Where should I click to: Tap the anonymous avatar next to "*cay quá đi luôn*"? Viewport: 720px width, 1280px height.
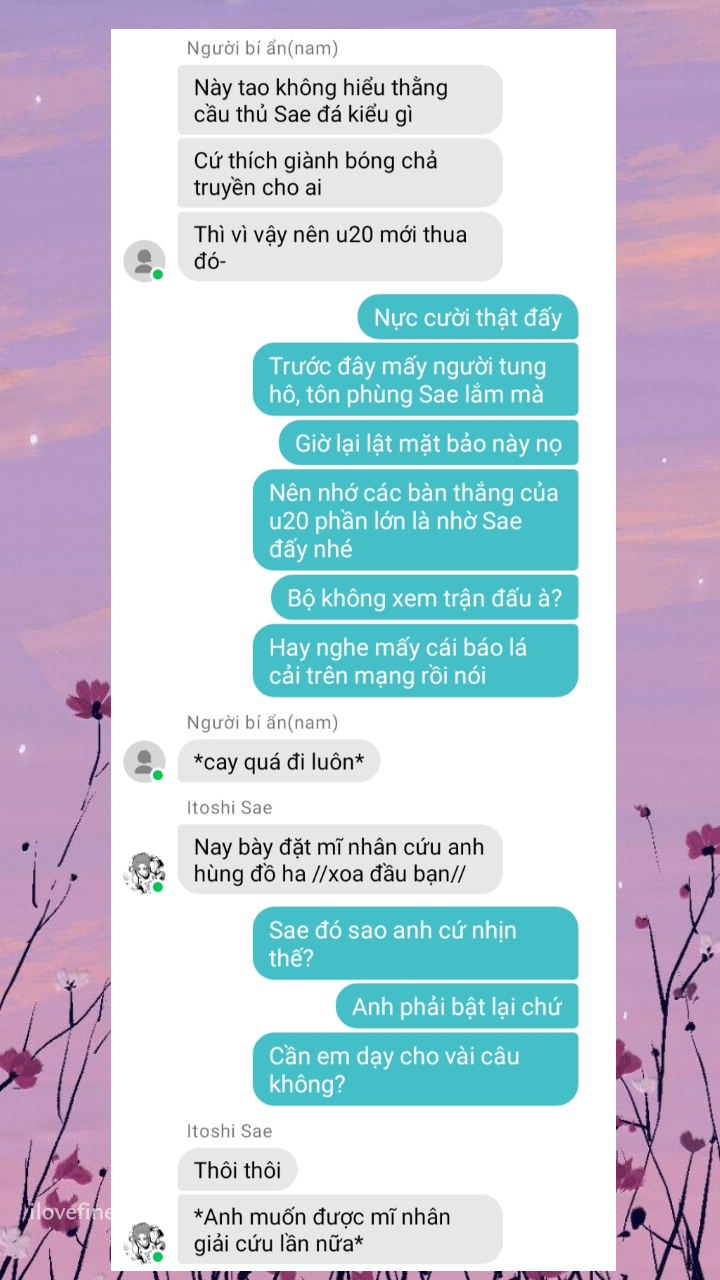coord(144,762)
